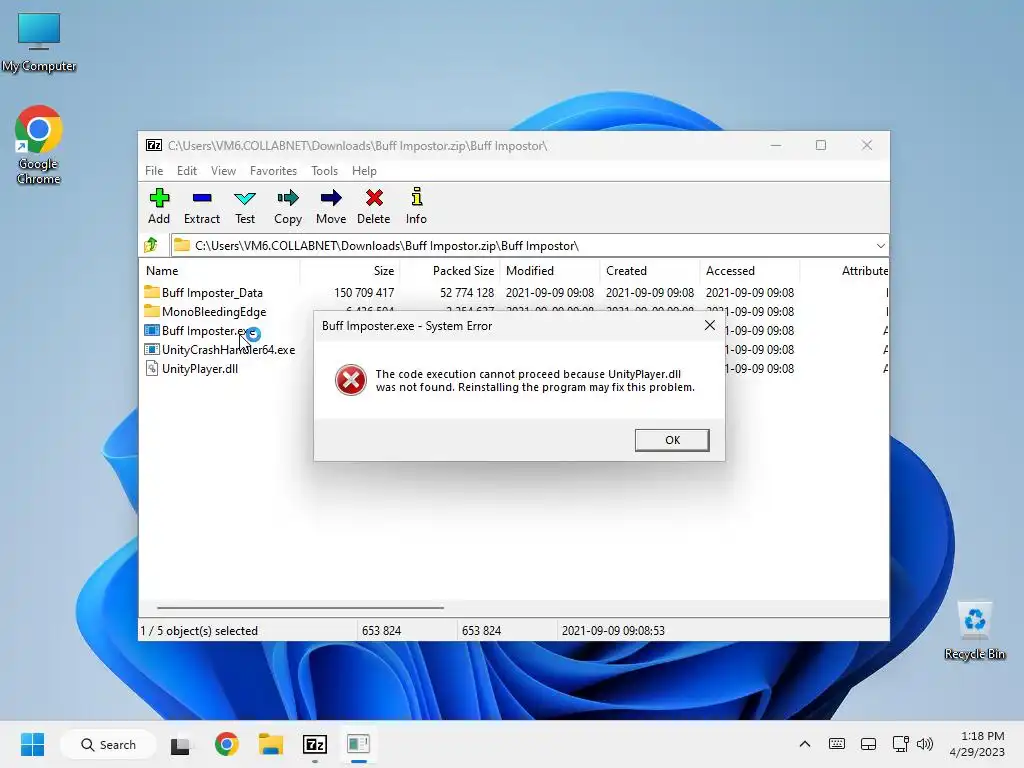This screenshot has width=1024, height=768.
Task: Launch Chrome from the taskbar
Action: [227, 744]
